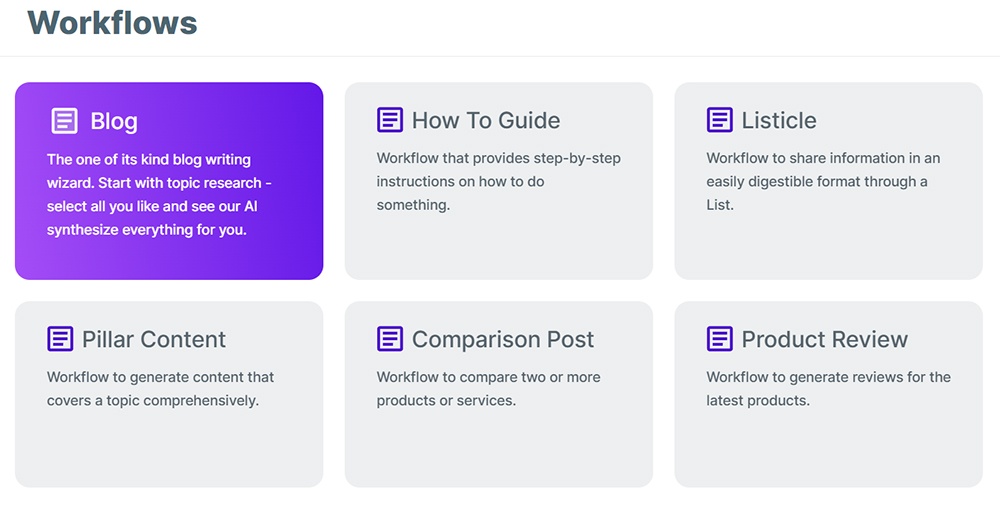Screen dimensions: 1000x506
Task: Click the compare two or more products text
Action: 489,389
